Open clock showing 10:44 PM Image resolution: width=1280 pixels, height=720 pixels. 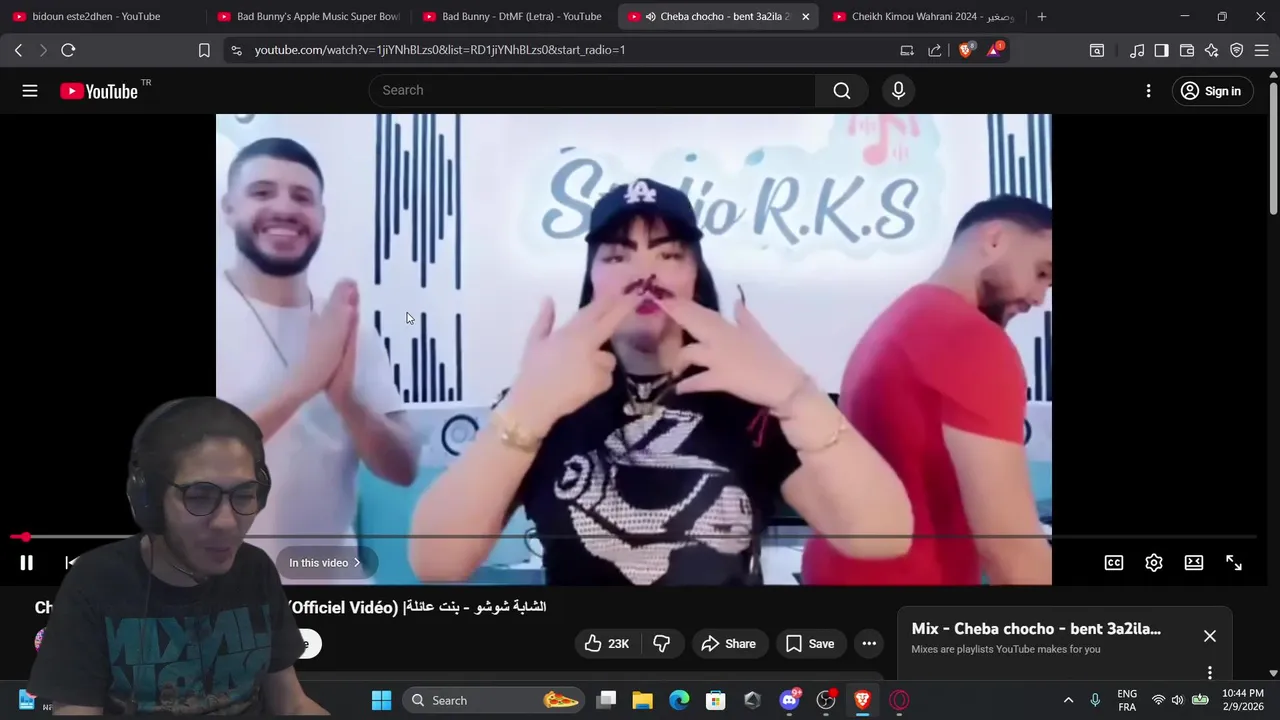tap(1242, 700)
